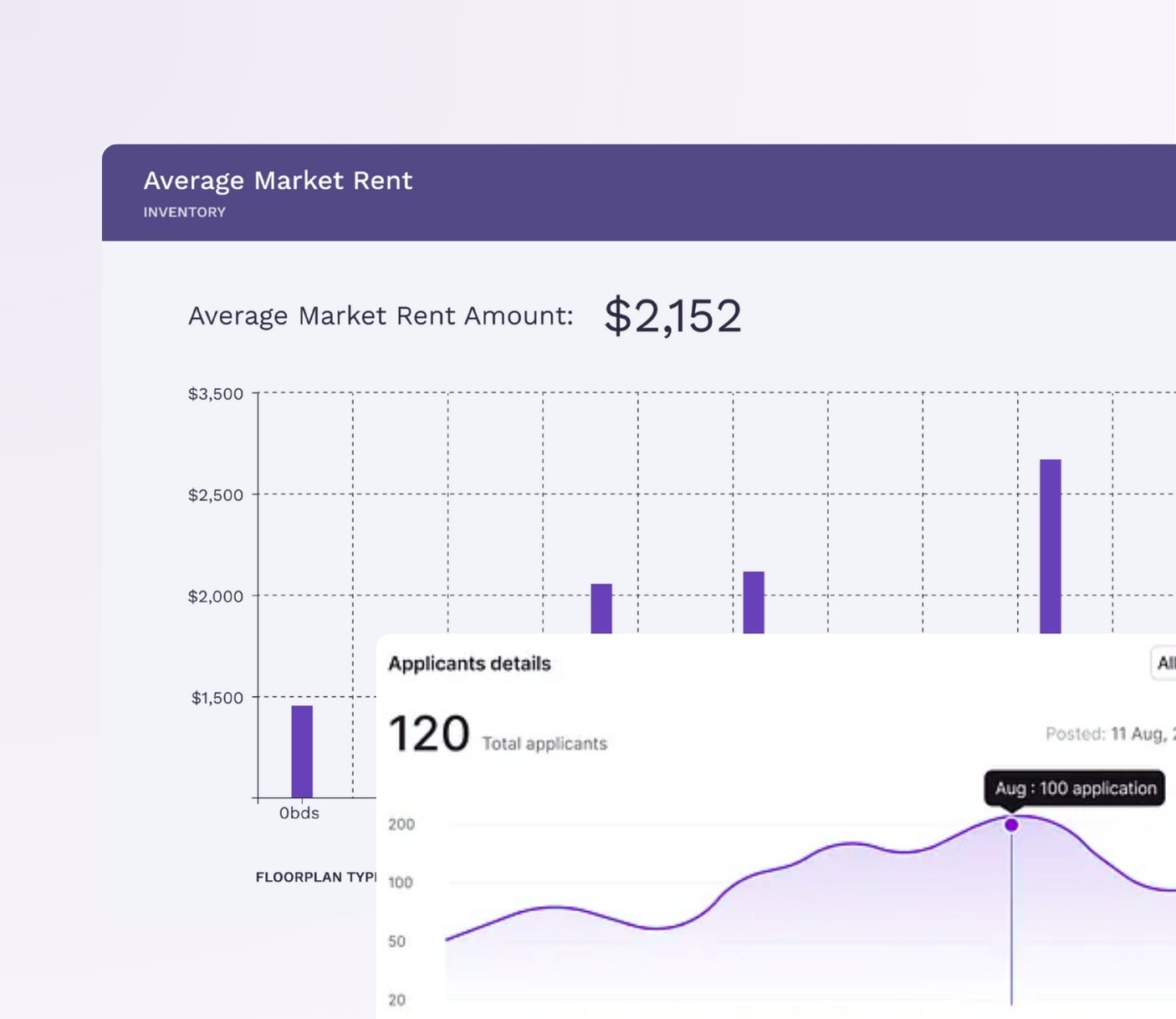1176x1019 pixels.
Task: Click the 'Aug : 100 application' tooltip
Action: (x=1075, y=788)
